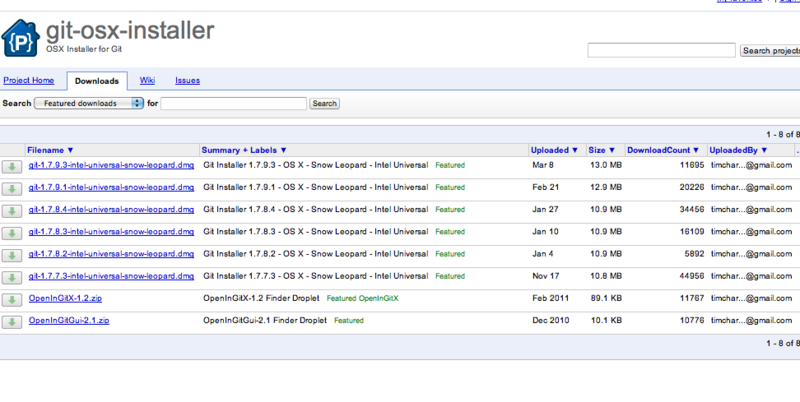Open the Featured downloads search dropdown
The width and height of the screenshot is (800, 402).
pos(89,103)
